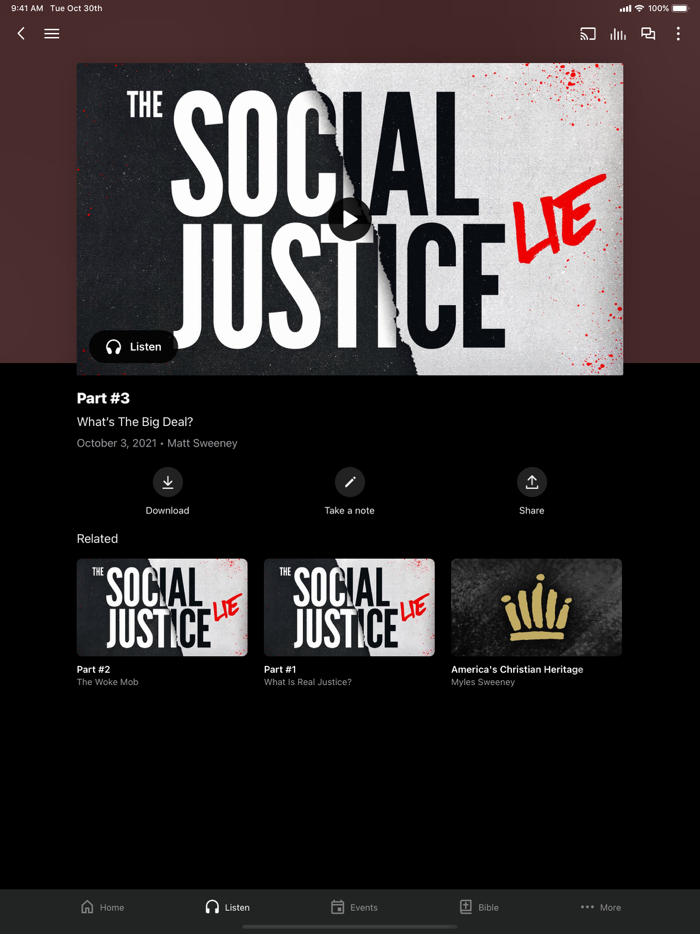The height and width of the screenshot is (934, 700).
Task: Tap the Take a note pencil icon
Action: (x=350, y=482)
